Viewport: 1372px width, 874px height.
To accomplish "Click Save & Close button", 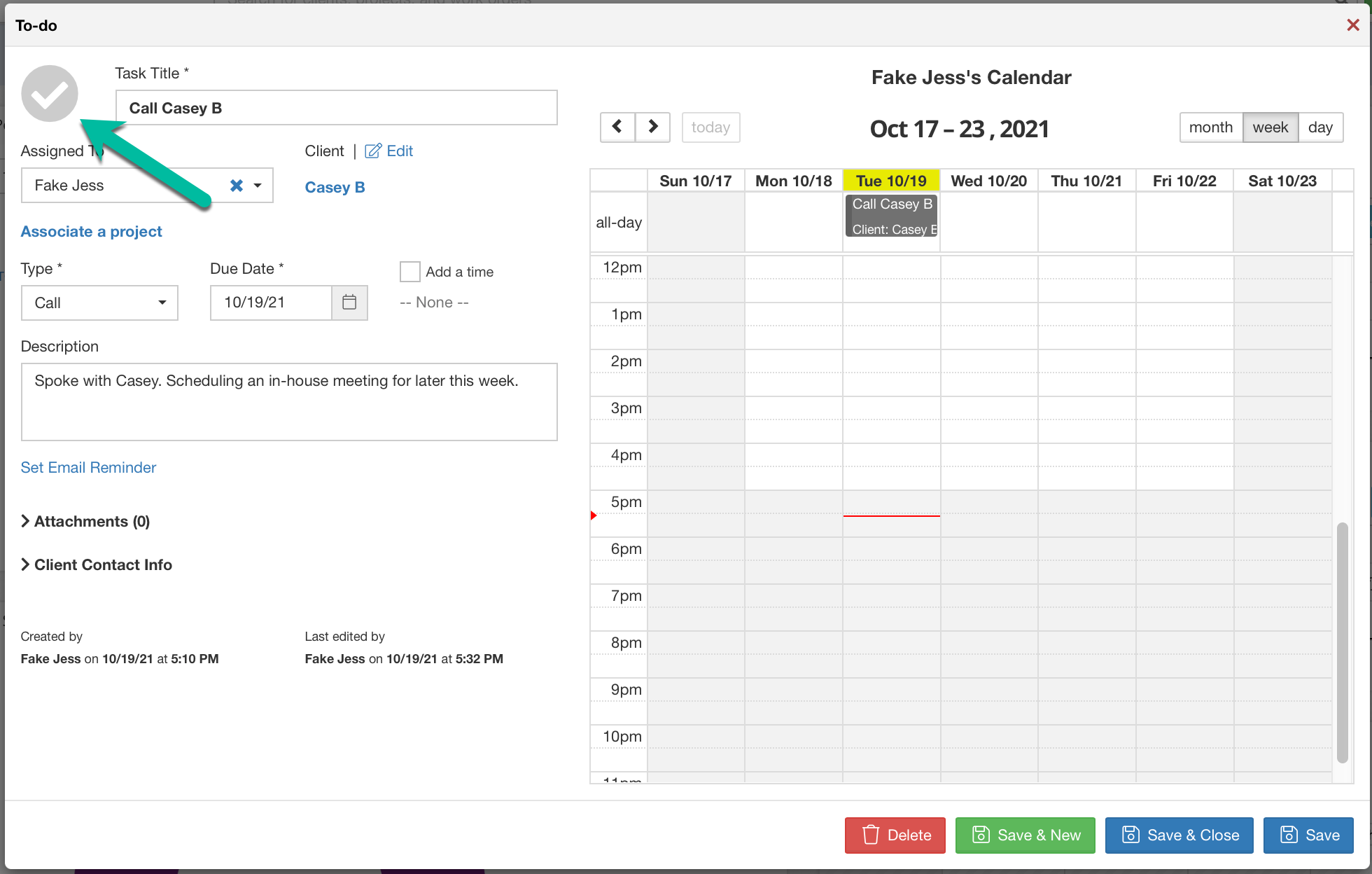I will [1179, 835].
